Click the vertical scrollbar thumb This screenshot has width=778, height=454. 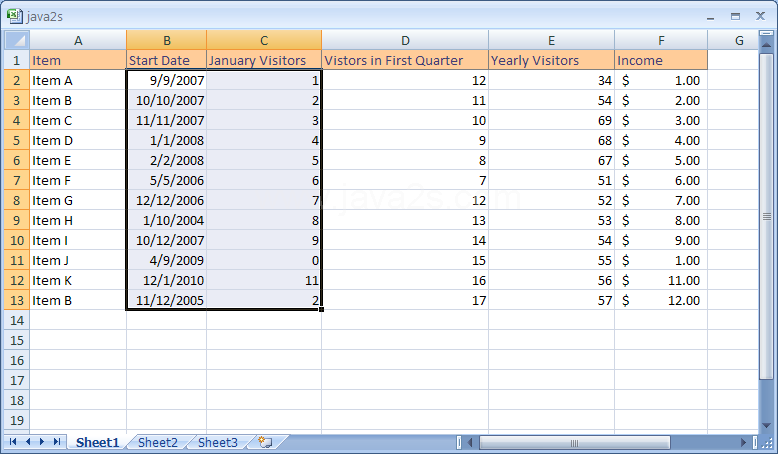(x=766, y=216)
